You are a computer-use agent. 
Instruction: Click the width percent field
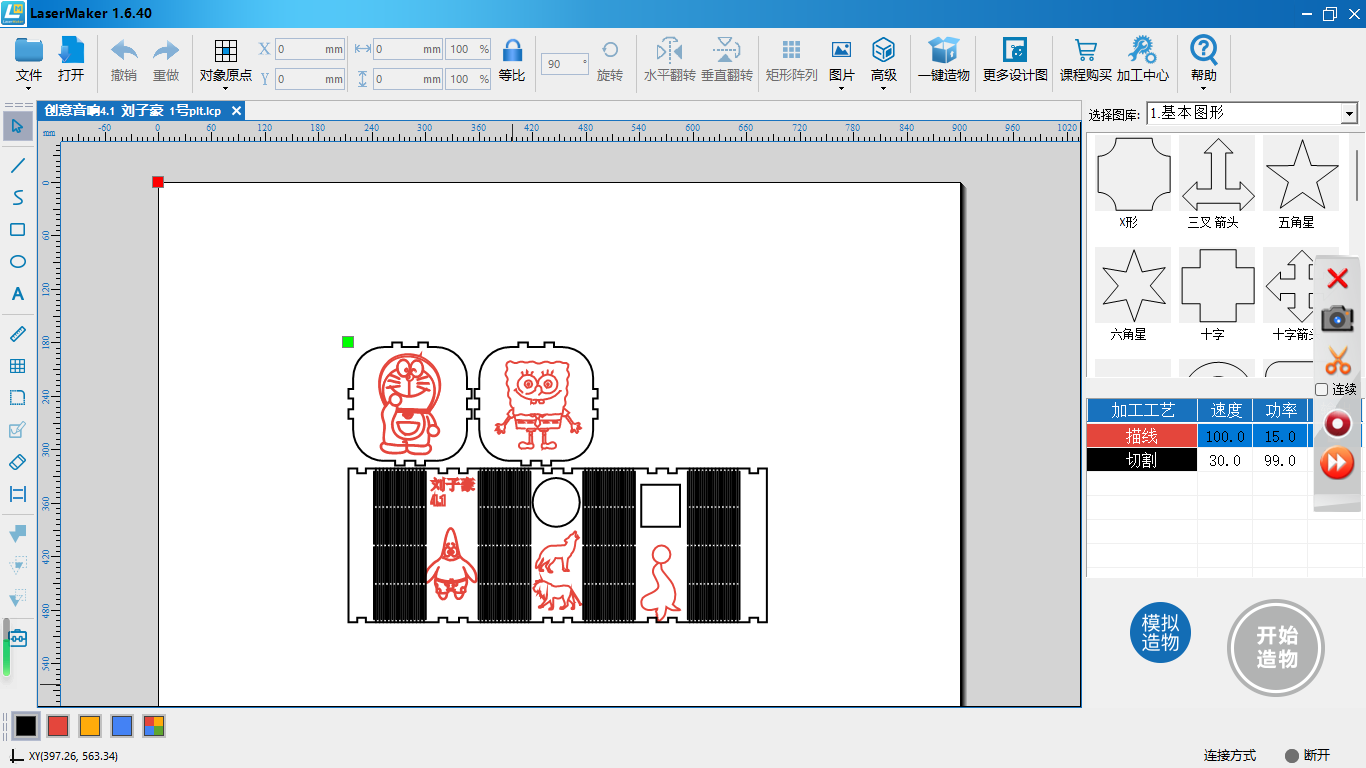[x=469, y=48]
